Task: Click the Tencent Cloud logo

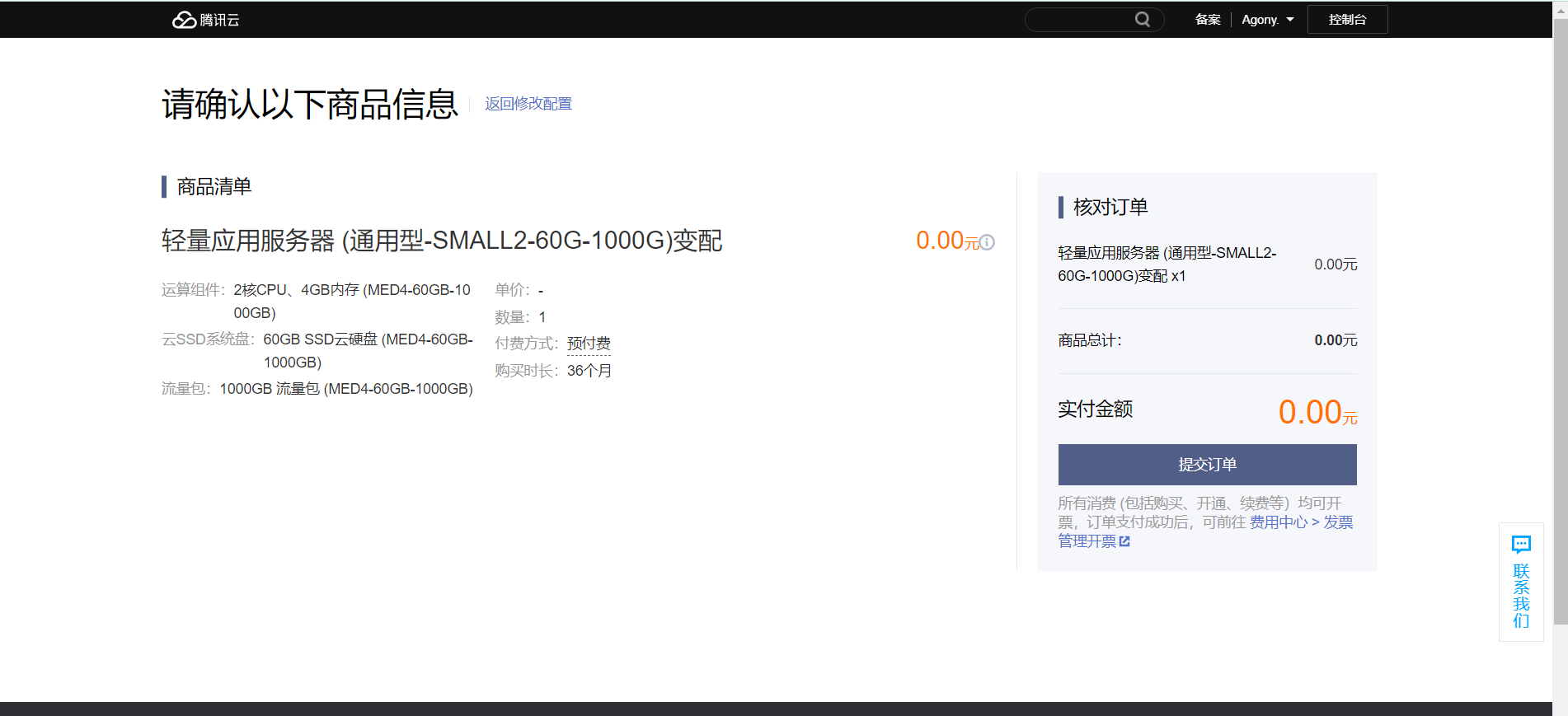Action: tap(205, 20)
